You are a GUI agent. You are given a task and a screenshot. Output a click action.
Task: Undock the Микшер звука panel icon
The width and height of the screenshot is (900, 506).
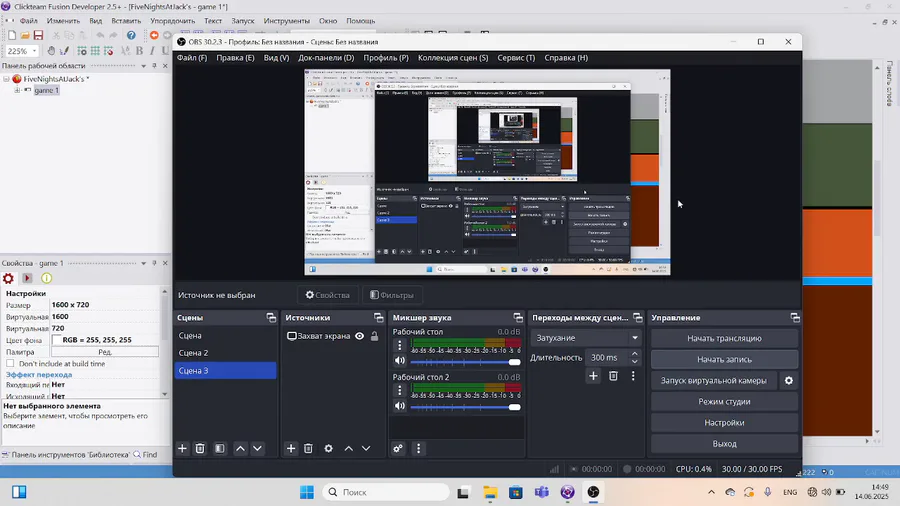coord(518,318)
